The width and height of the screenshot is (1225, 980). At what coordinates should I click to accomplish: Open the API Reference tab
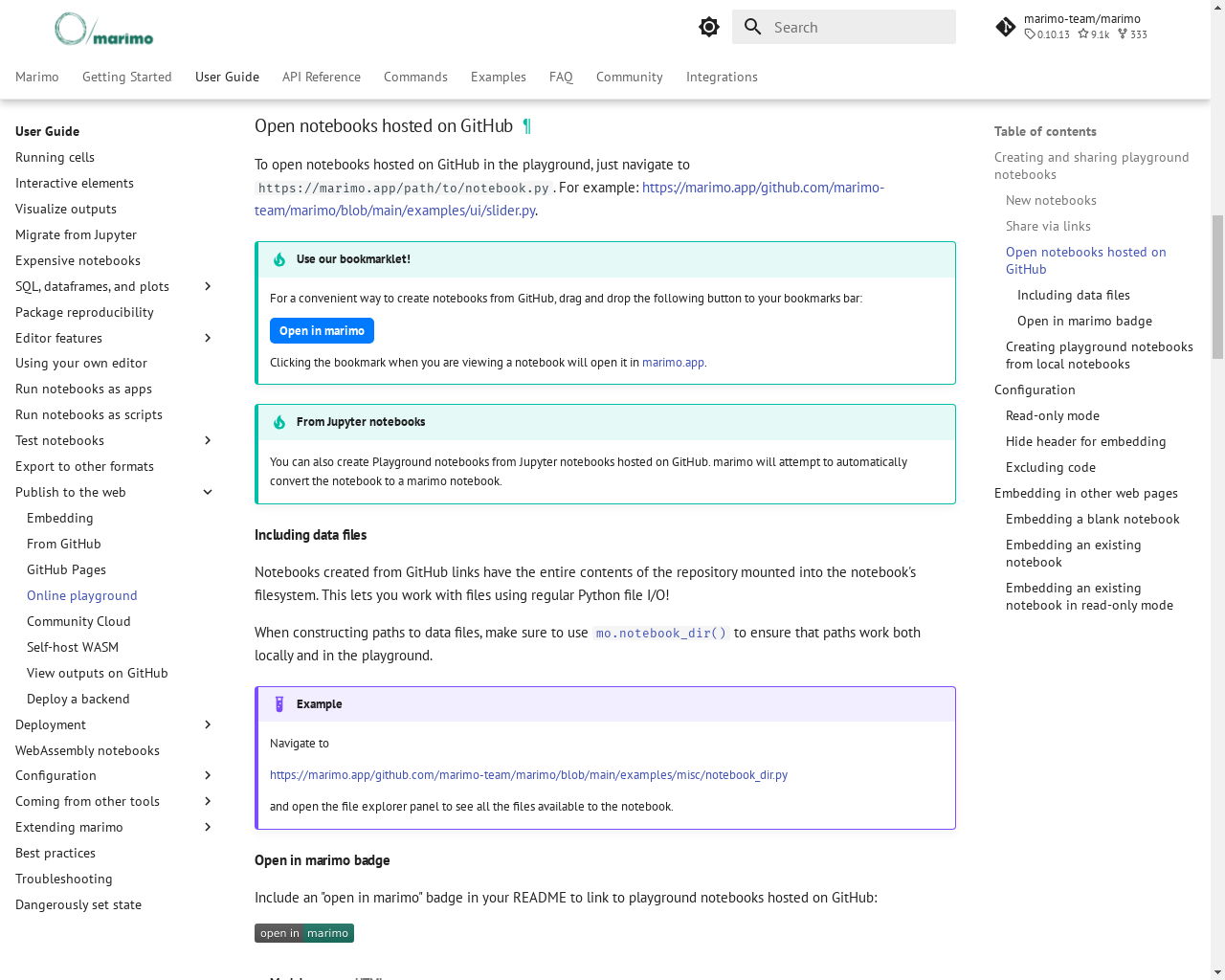(322, 77)
